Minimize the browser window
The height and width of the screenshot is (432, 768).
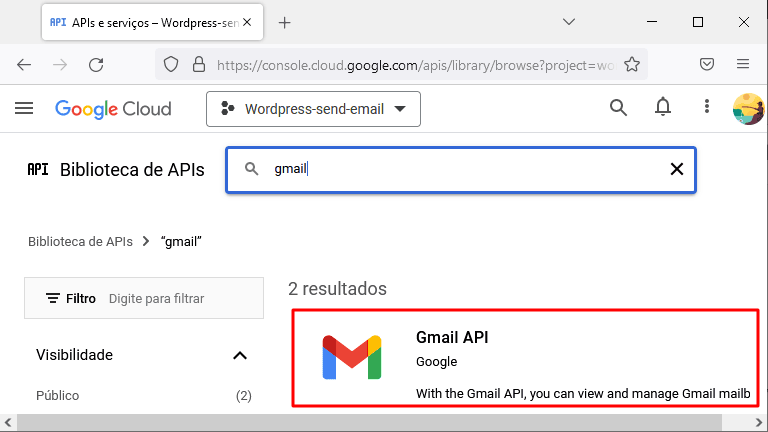tap(652, 22)
